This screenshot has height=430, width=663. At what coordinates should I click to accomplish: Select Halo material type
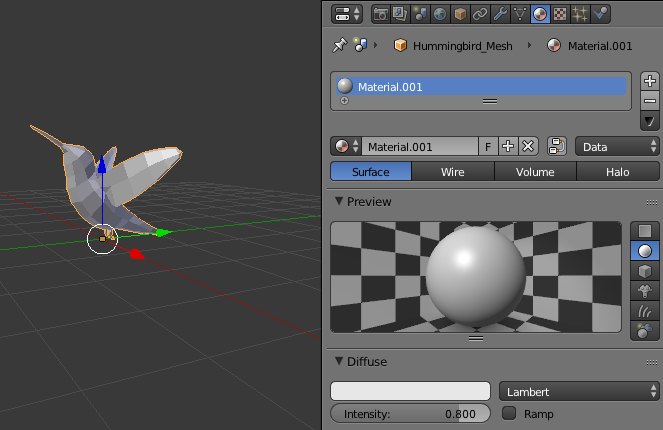pos(617,172)
